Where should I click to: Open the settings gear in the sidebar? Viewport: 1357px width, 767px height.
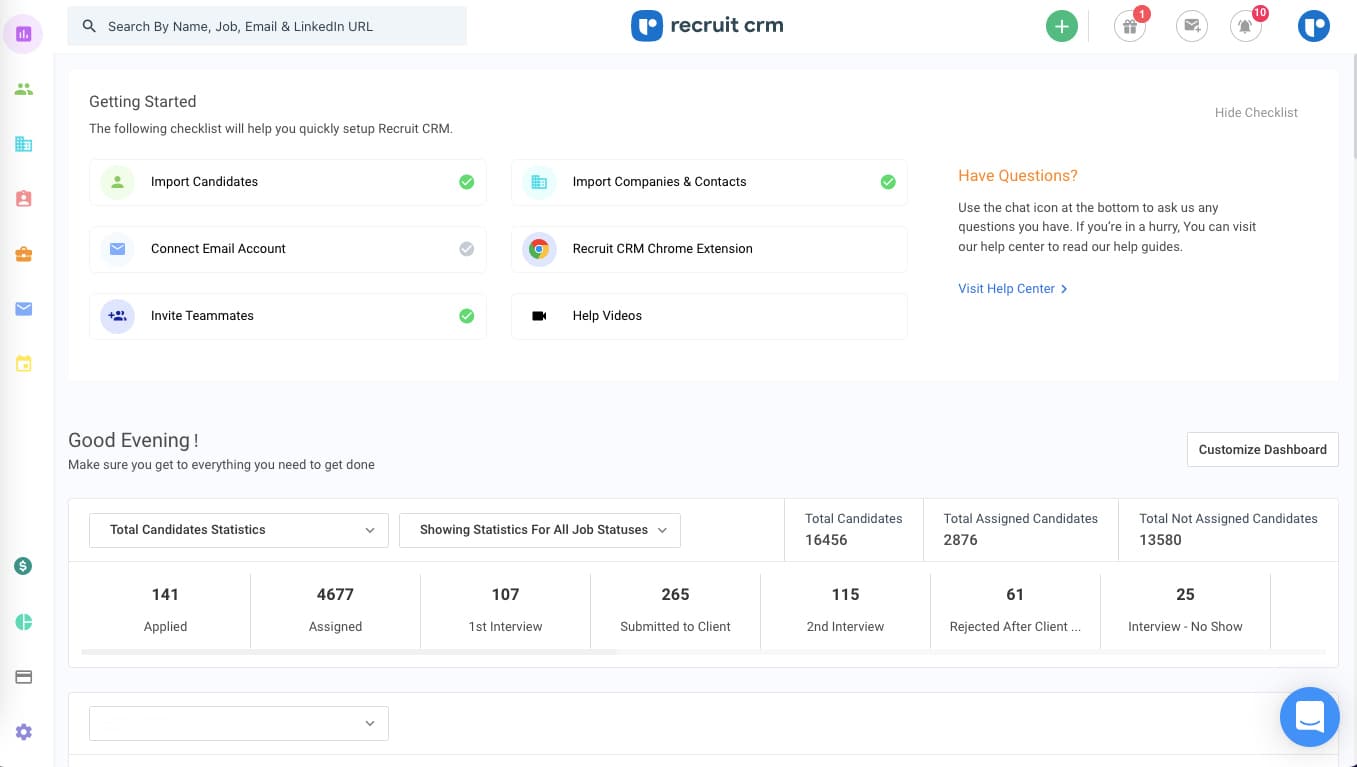pos(24,732)
